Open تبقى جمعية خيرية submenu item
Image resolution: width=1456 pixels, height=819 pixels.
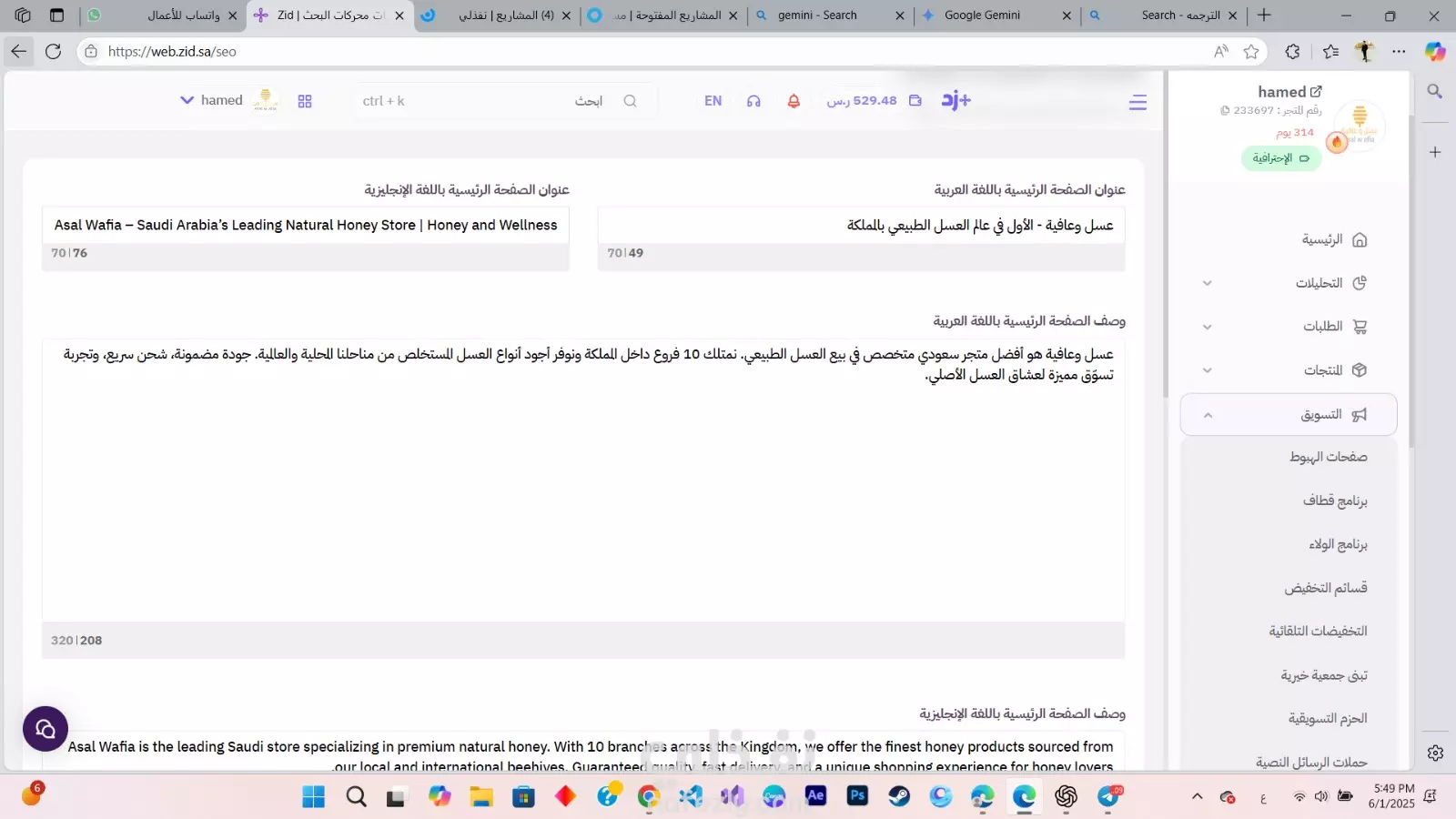tap(1324, 675)
